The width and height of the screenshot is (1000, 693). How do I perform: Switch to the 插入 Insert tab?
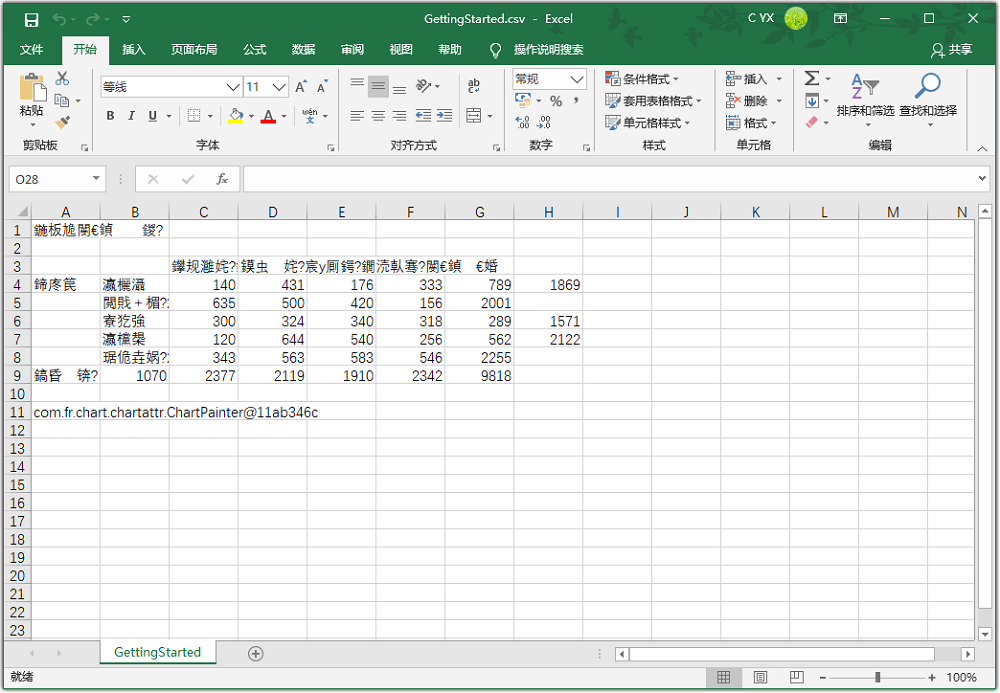coord(134,50)
